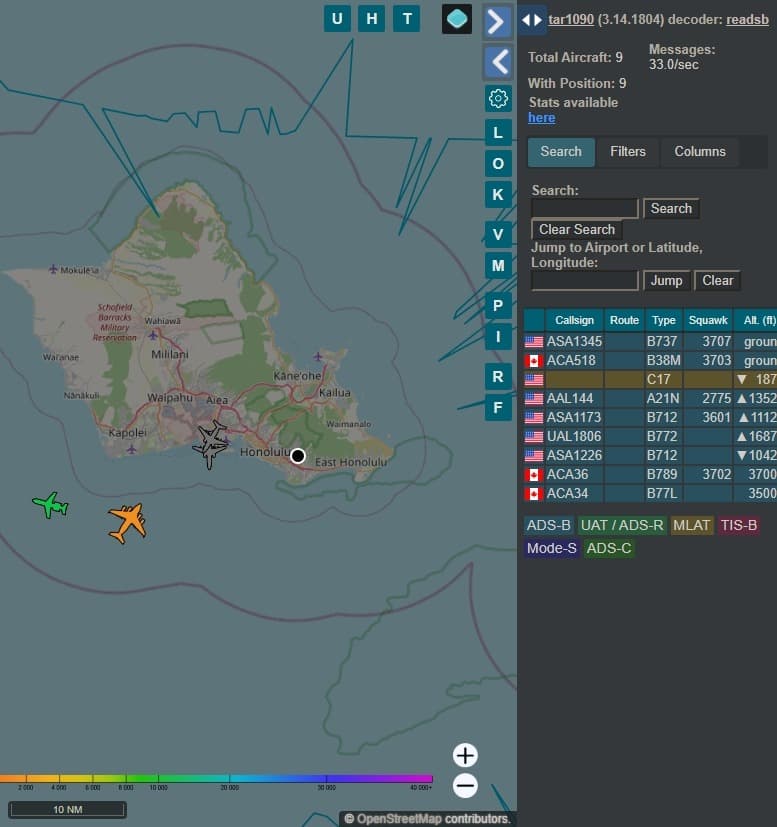Click the U map toggle button
This screenshot has height=827, width=777.
[x=337, y=19]
